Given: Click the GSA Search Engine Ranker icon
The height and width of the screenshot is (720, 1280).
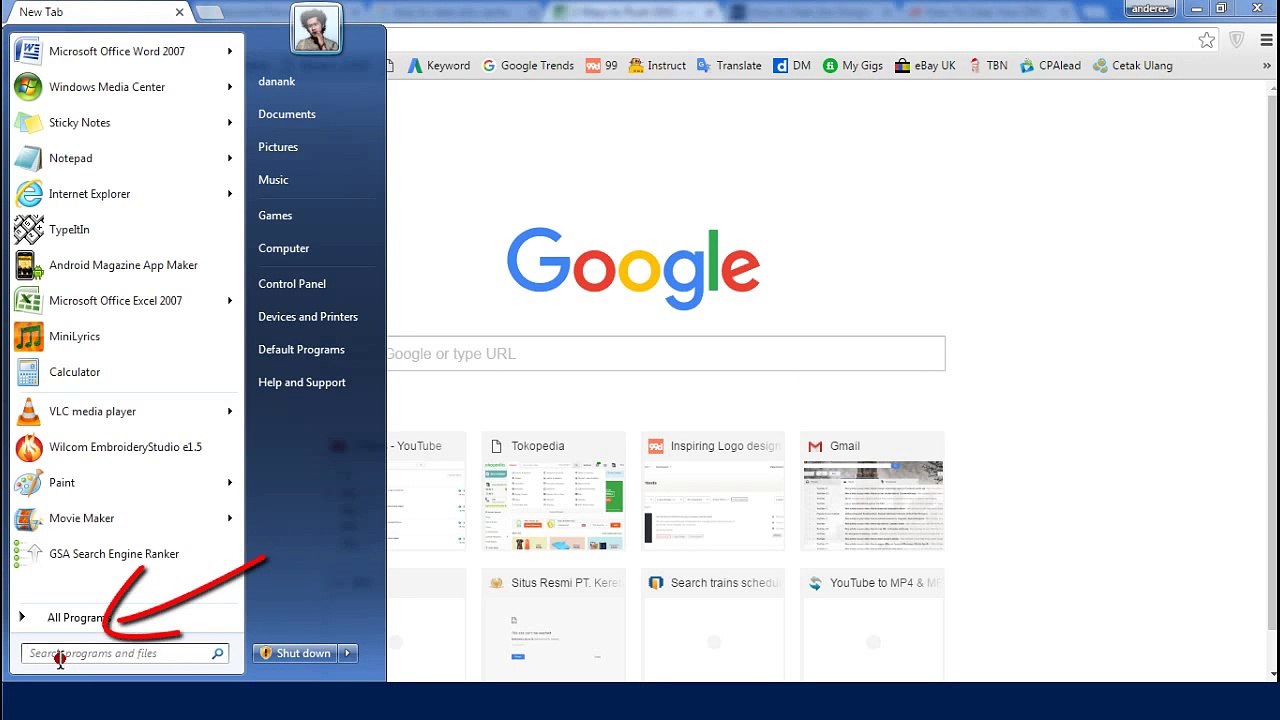Looking at the screenshot, I should coord(28,554).
